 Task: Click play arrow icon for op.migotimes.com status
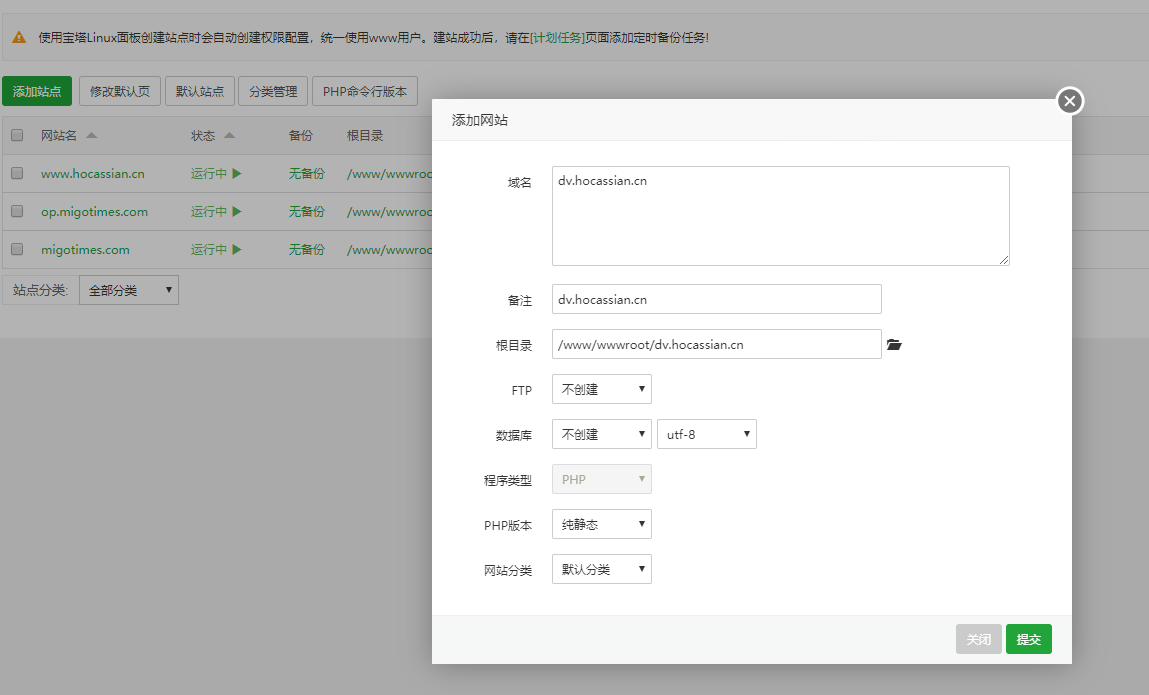pos(237,212)
